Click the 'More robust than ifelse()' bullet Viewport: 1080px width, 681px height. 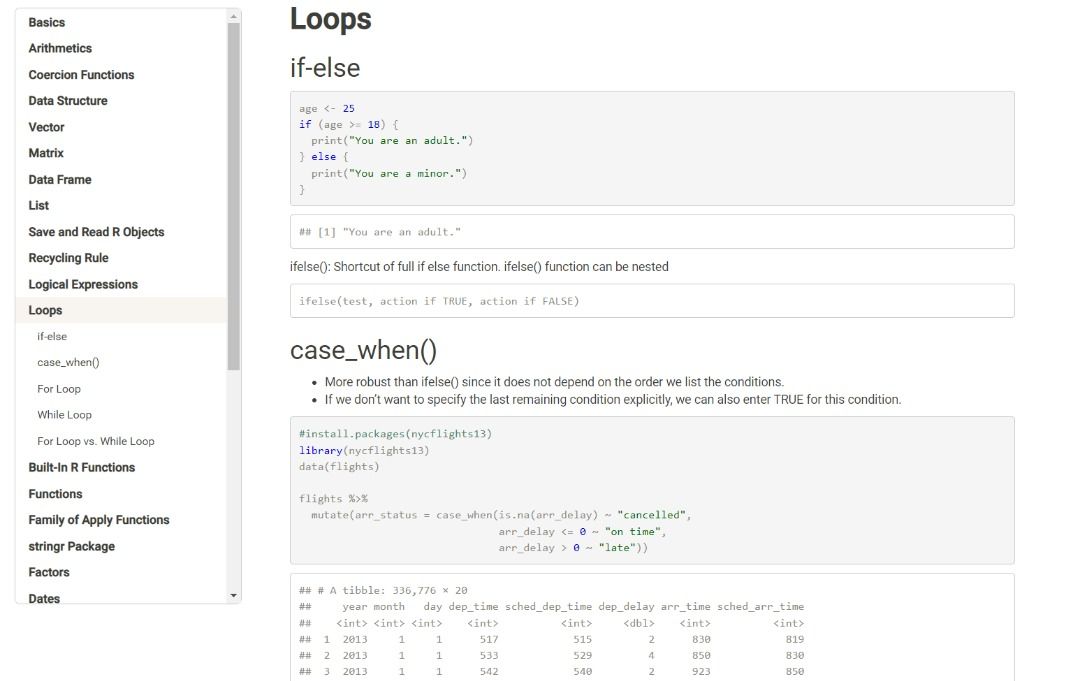pyautogui.click(x=554, y=381)
